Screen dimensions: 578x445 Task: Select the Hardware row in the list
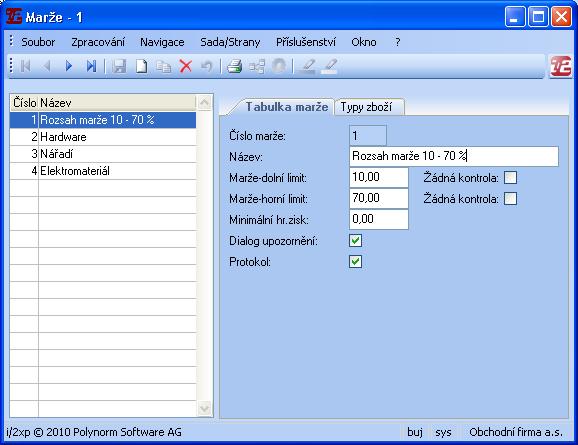pyautogui.click(x=103, y=137)
